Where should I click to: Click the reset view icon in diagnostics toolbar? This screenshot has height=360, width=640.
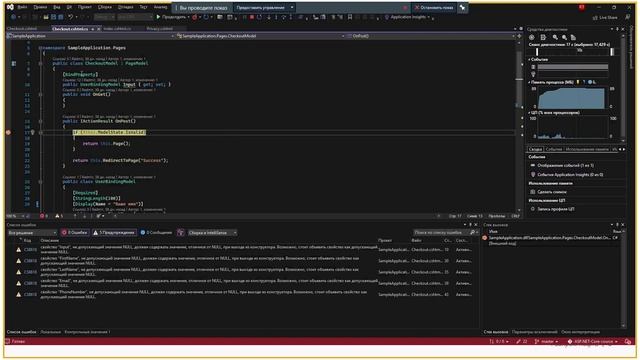pyautogui.click(x=573, y=38)
